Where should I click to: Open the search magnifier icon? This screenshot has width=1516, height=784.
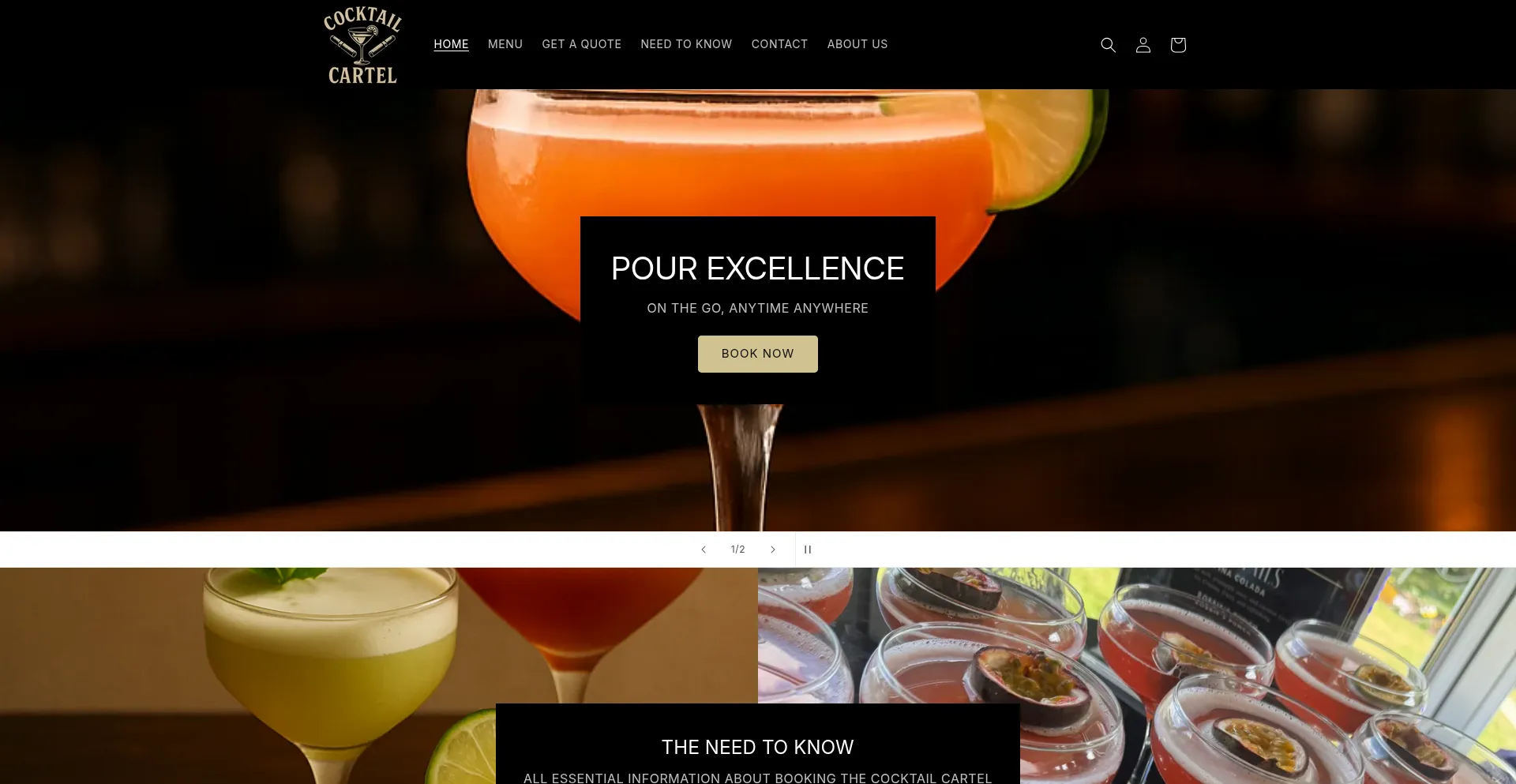point(1108,45)
